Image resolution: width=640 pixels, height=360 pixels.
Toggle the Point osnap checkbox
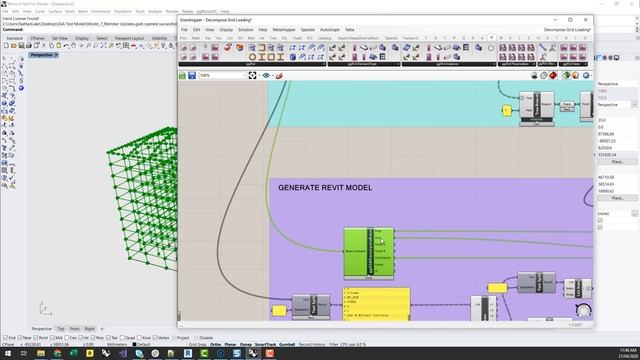(x=36, y=338)
